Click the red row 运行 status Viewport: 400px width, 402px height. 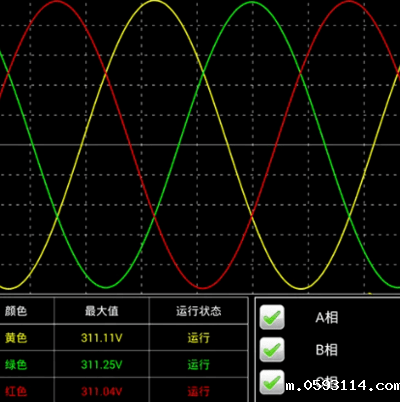click(199, 391)
